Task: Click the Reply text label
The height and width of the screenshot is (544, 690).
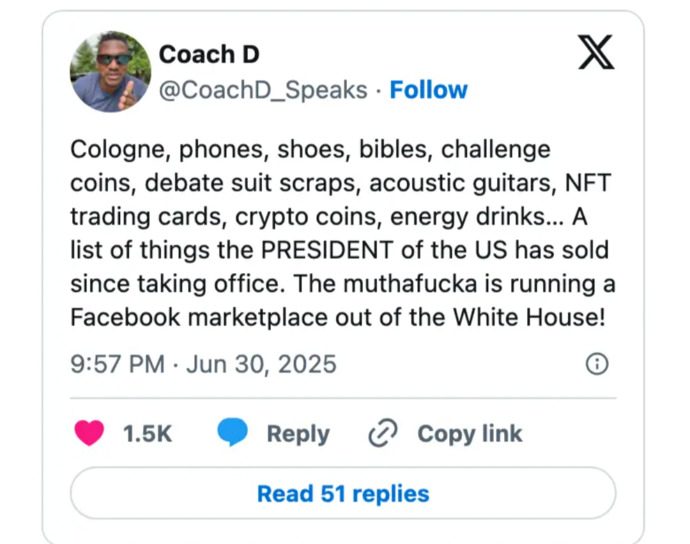Action: pyautogui.click(x=298, y=434)
